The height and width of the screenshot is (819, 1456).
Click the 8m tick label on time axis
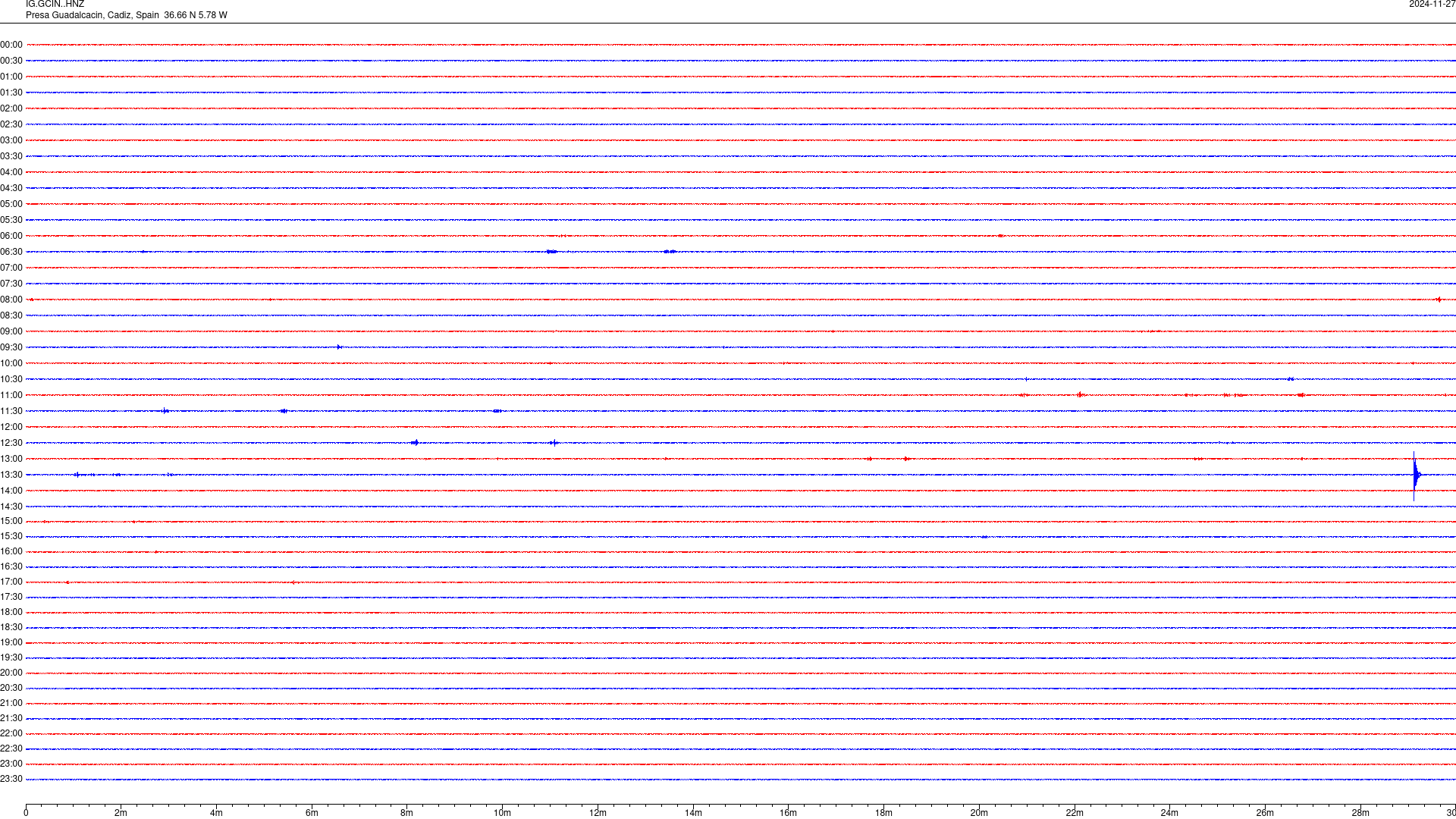(406, 813)
